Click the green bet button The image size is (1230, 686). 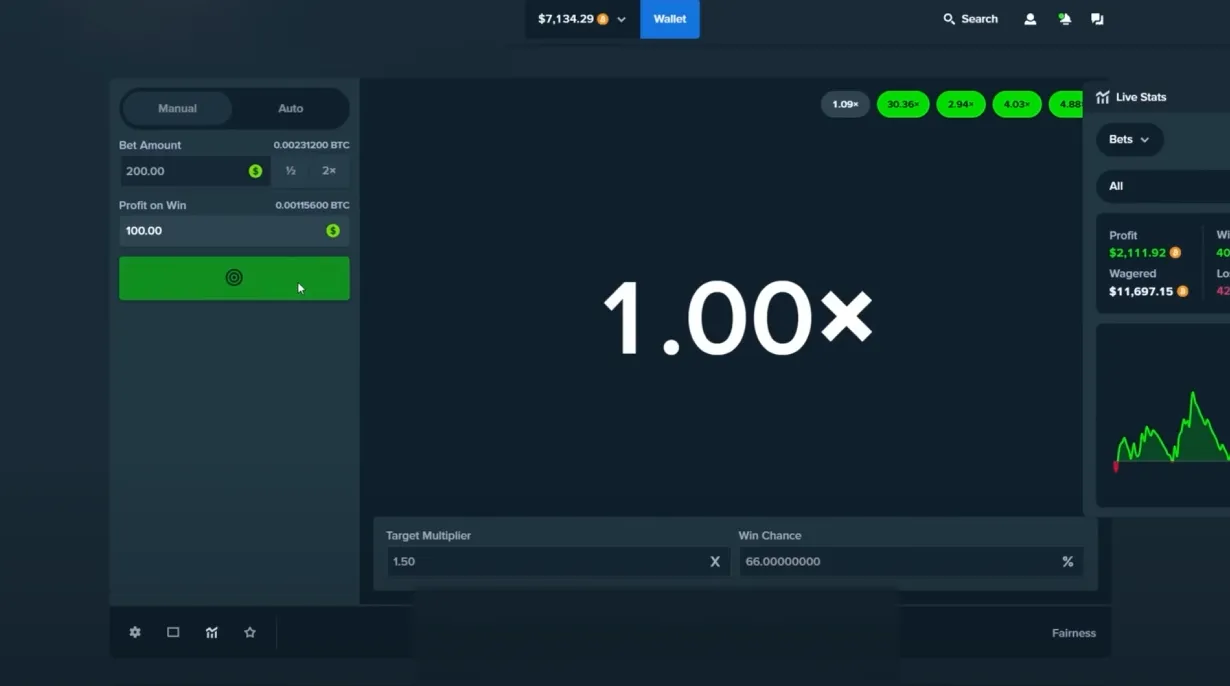coord(234,278)
